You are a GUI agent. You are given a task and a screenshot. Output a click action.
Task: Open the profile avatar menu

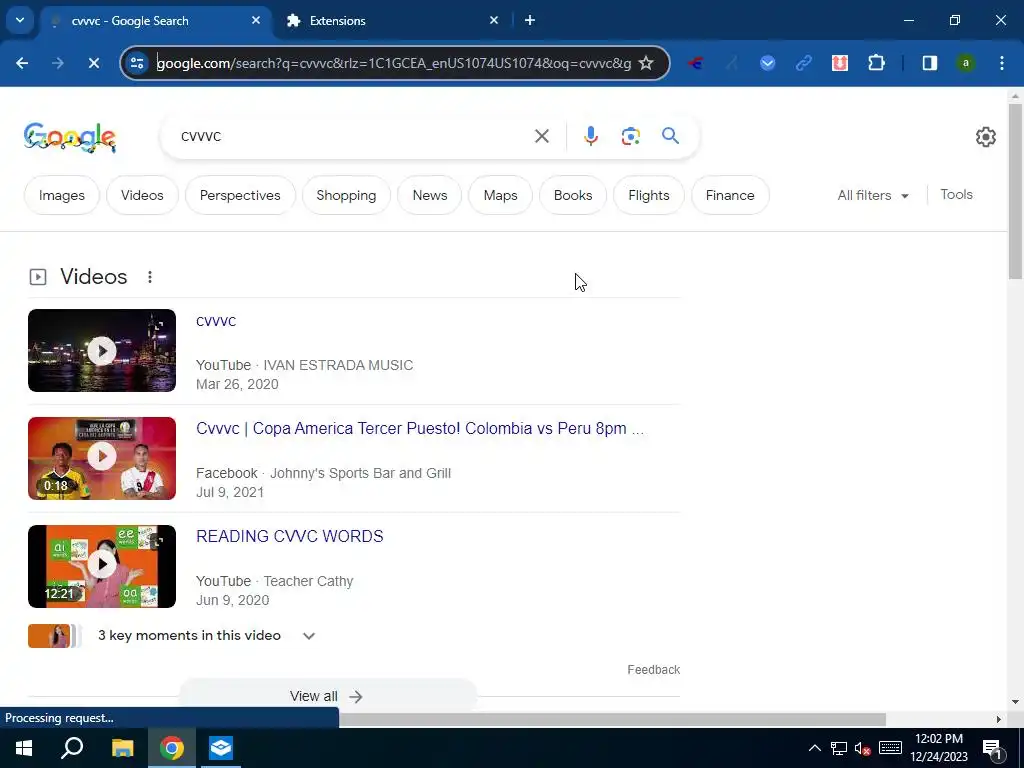[x=966, y=63]
